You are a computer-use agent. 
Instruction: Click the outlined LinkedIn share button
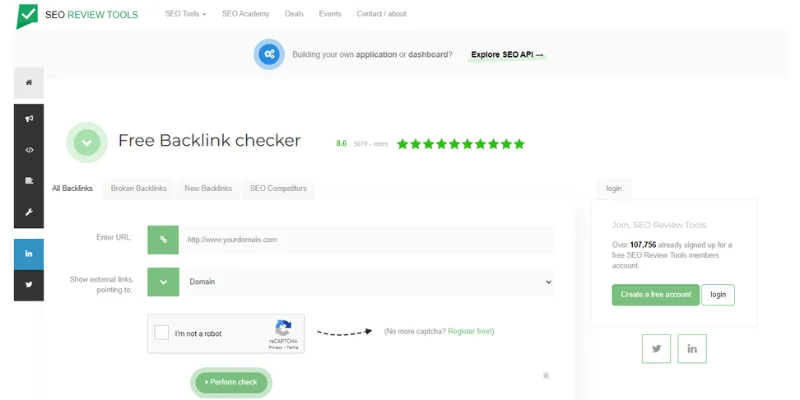click(692, 349)
